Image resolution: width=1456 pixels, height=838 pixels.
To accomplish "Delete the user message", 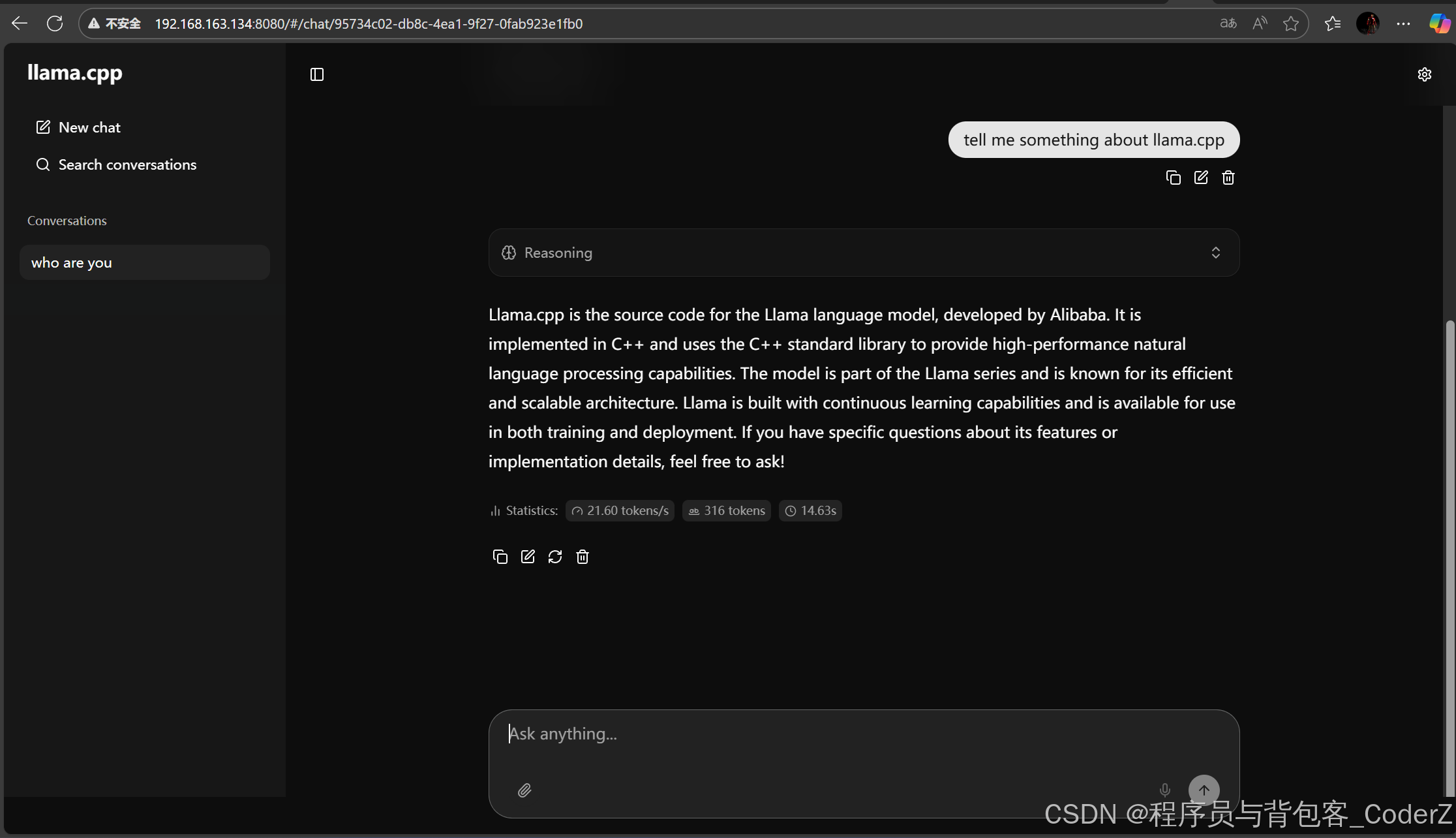I will coord(1228,178).
